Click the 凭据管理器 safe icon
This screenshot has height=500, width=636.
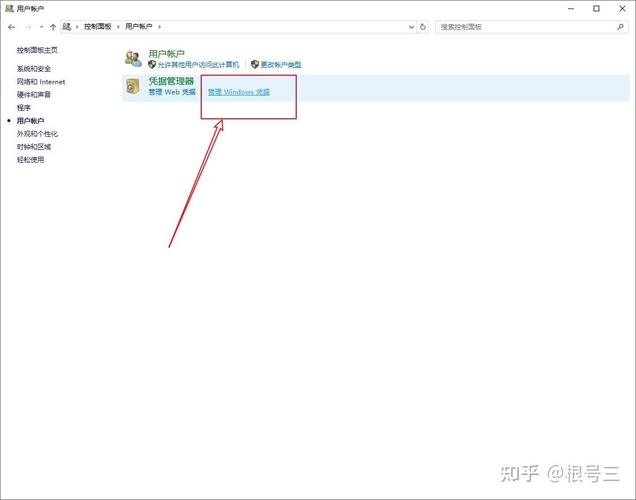133,86
